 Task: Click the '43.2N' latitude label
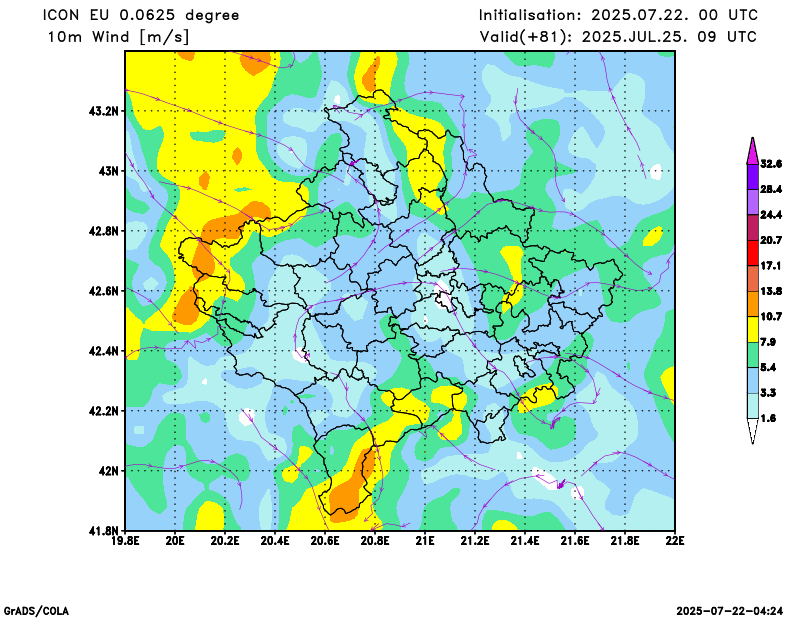coord(104,111)
